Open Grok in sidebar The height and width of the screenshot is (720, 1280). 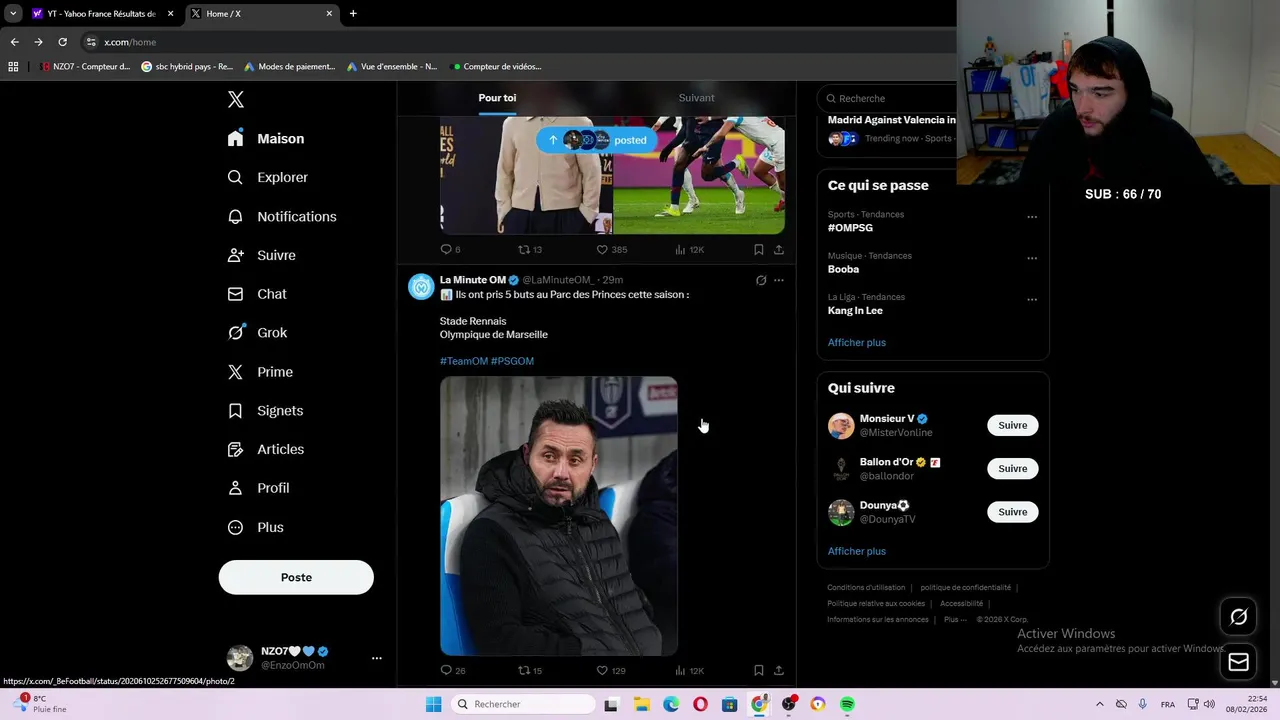coord(257,333)
